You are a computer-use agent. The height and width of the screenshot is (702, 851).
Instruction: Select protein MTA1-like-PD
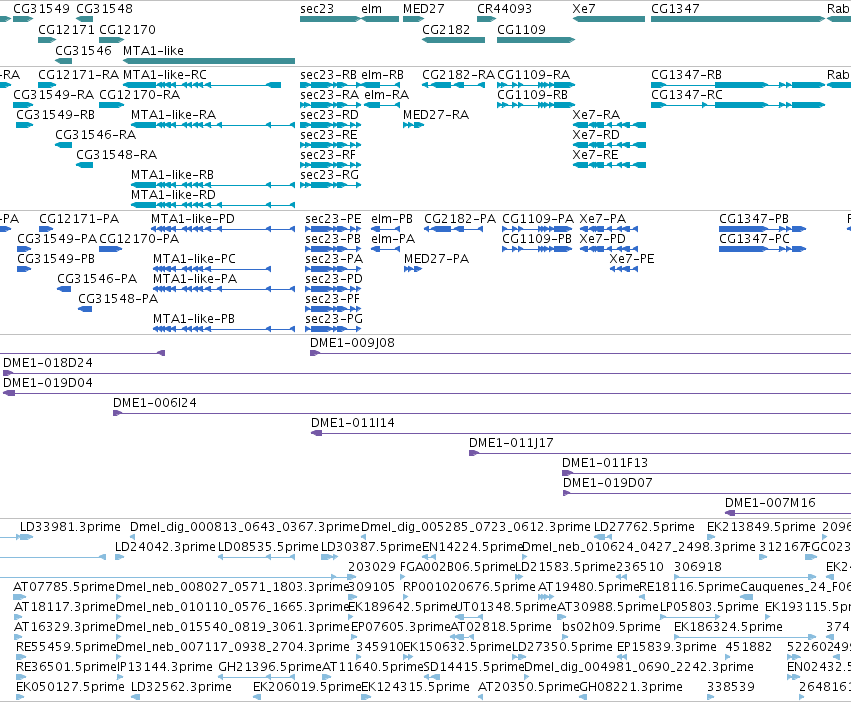[x=224, y=229]
